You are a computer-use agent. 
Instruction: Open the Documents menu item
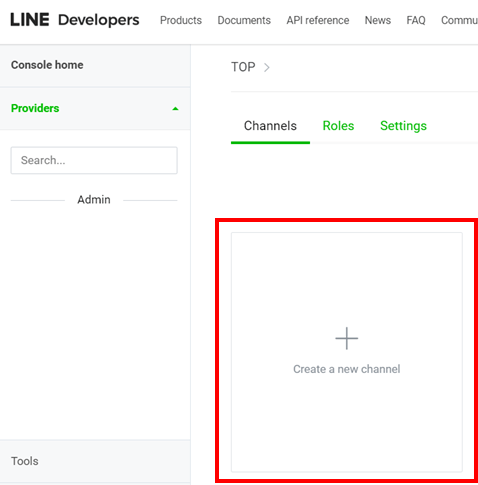click(244, 20)
